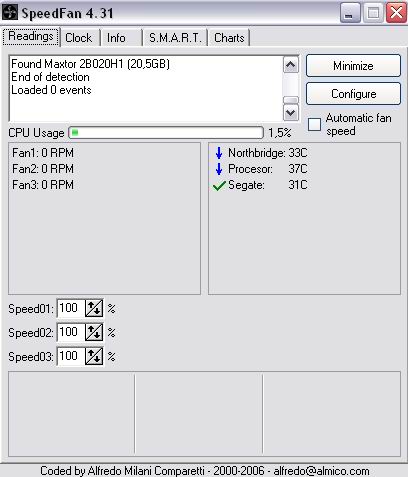
Task: Open the Configure dialog button
Action: click(353, 94)
